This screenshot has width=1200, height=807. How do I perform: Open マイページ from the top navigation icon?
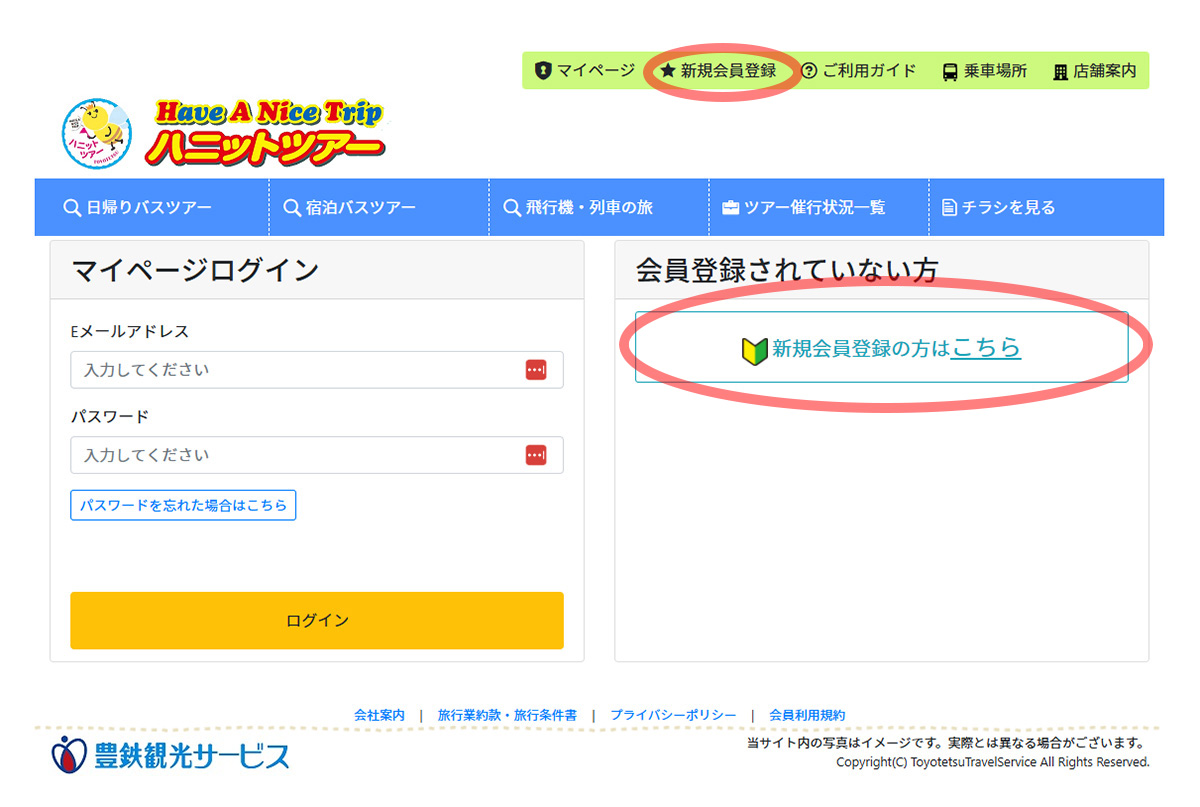(545, 71)
